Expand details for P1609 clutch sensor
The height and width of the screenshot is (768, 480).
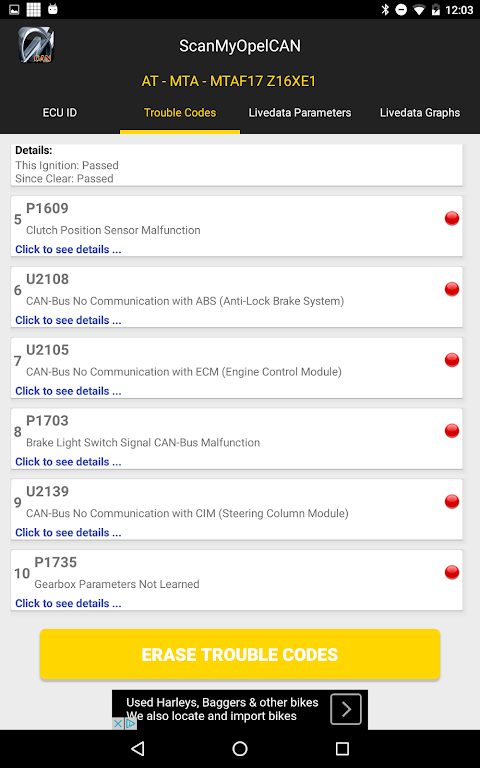(68, 249)
